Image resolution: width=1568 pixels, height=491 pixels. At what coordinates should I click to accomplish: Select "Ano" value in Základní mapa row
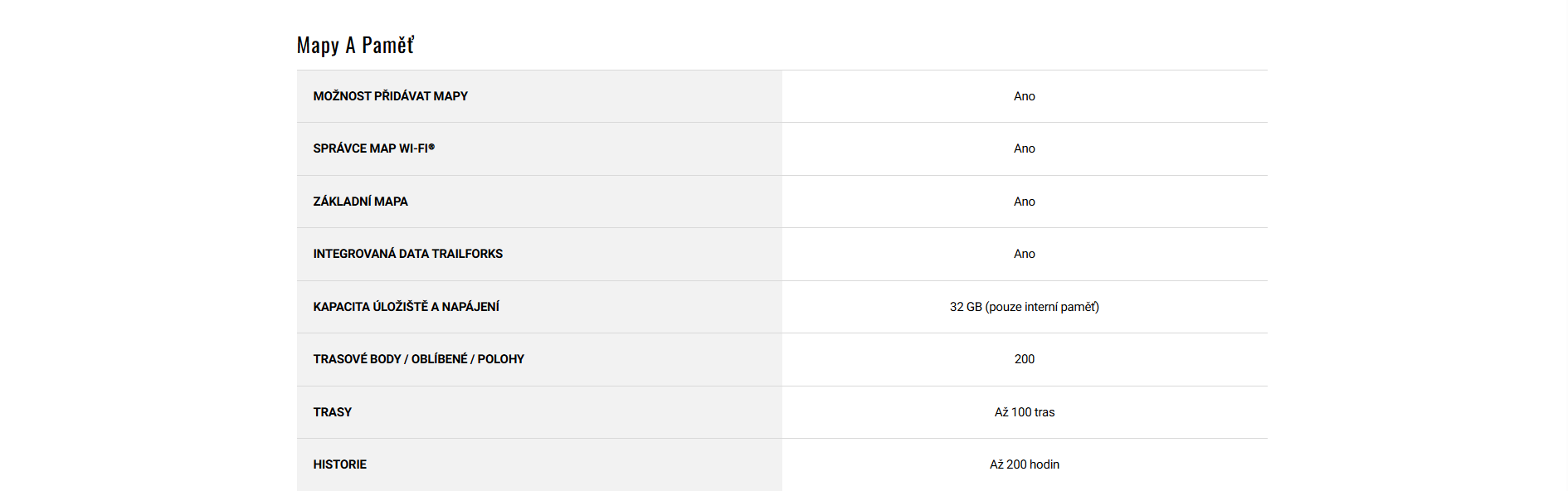click(x=1024, y=202)
